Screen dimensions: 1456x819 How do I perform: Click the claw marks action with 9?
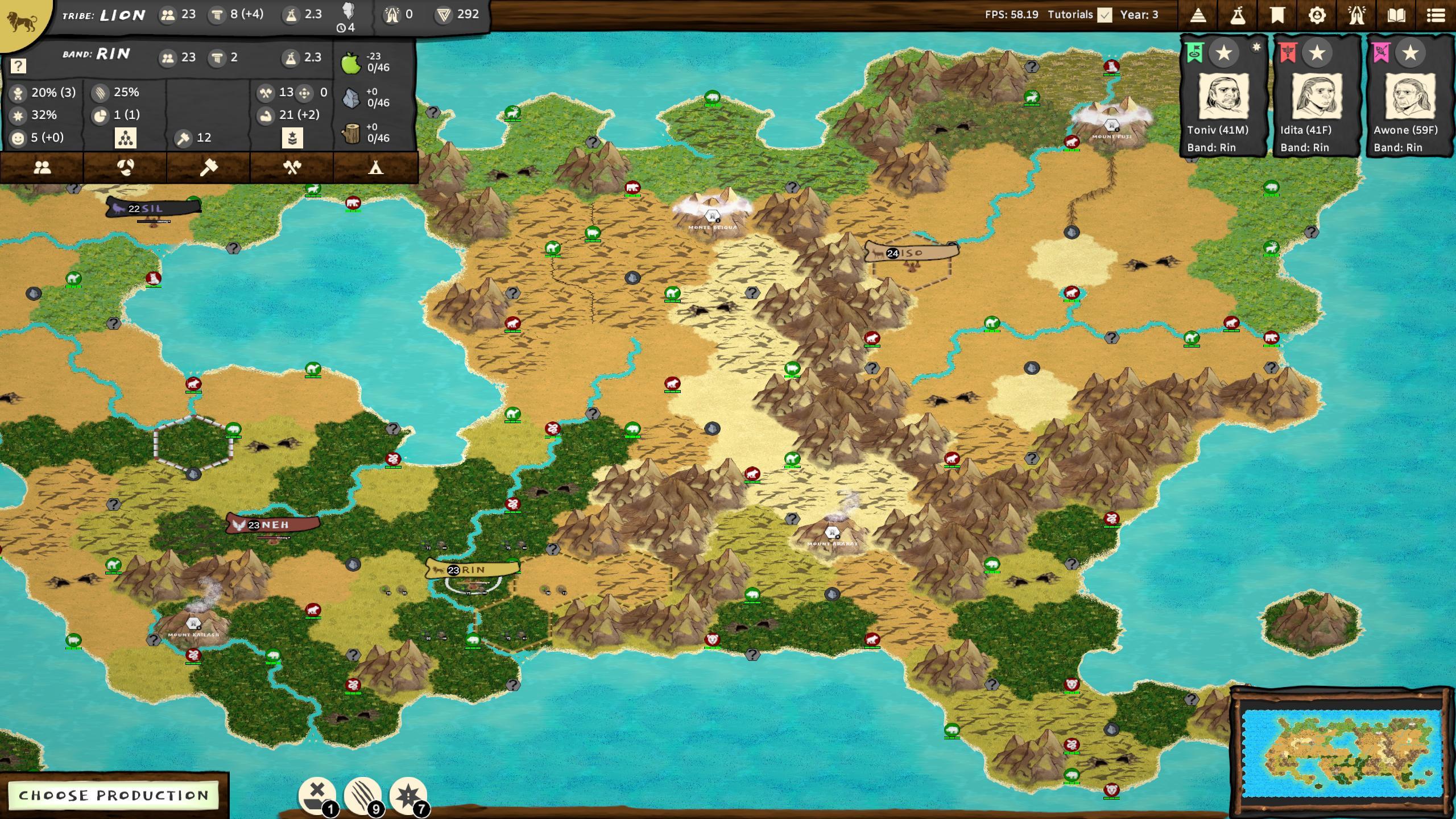[x=363, y=795]
